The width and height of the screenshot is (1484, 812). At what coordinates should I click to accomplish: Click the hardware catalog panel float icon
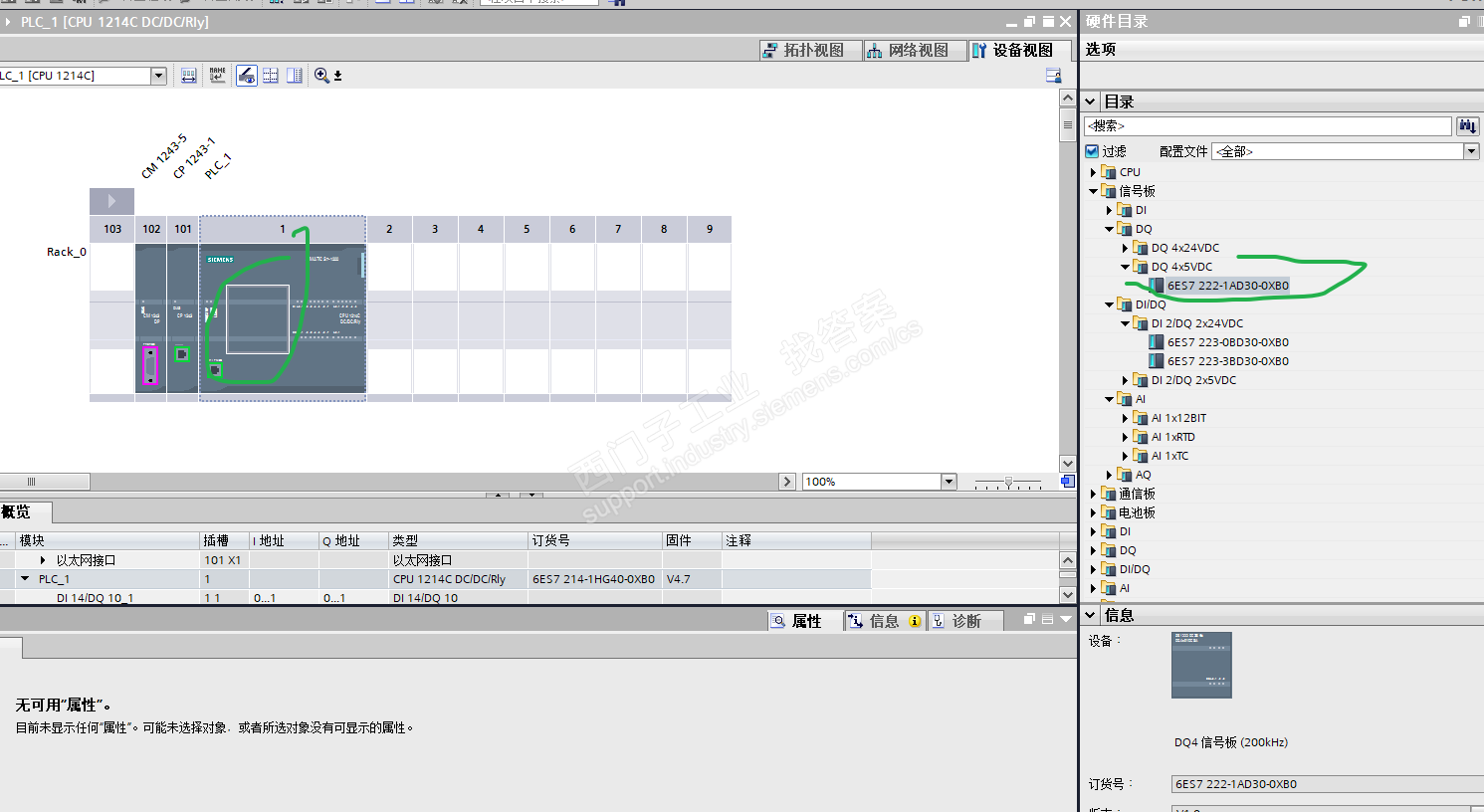click(1464, 21)
